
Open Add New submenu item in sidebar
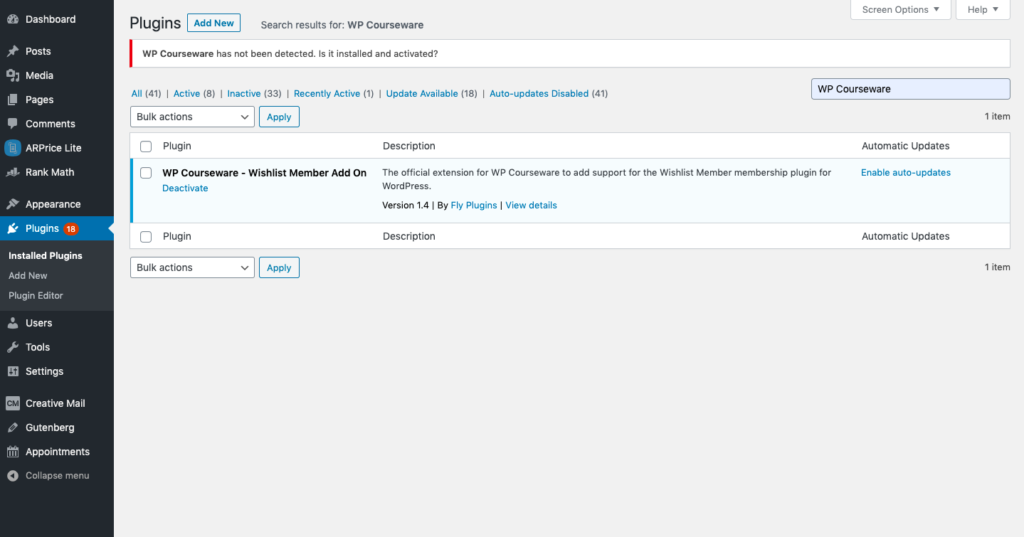[x=27, y=276]
